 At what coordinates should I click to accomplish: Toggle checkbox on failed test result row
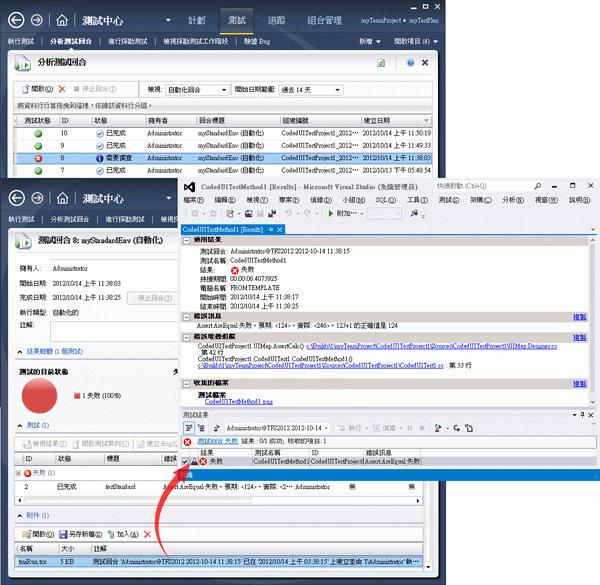185,461
